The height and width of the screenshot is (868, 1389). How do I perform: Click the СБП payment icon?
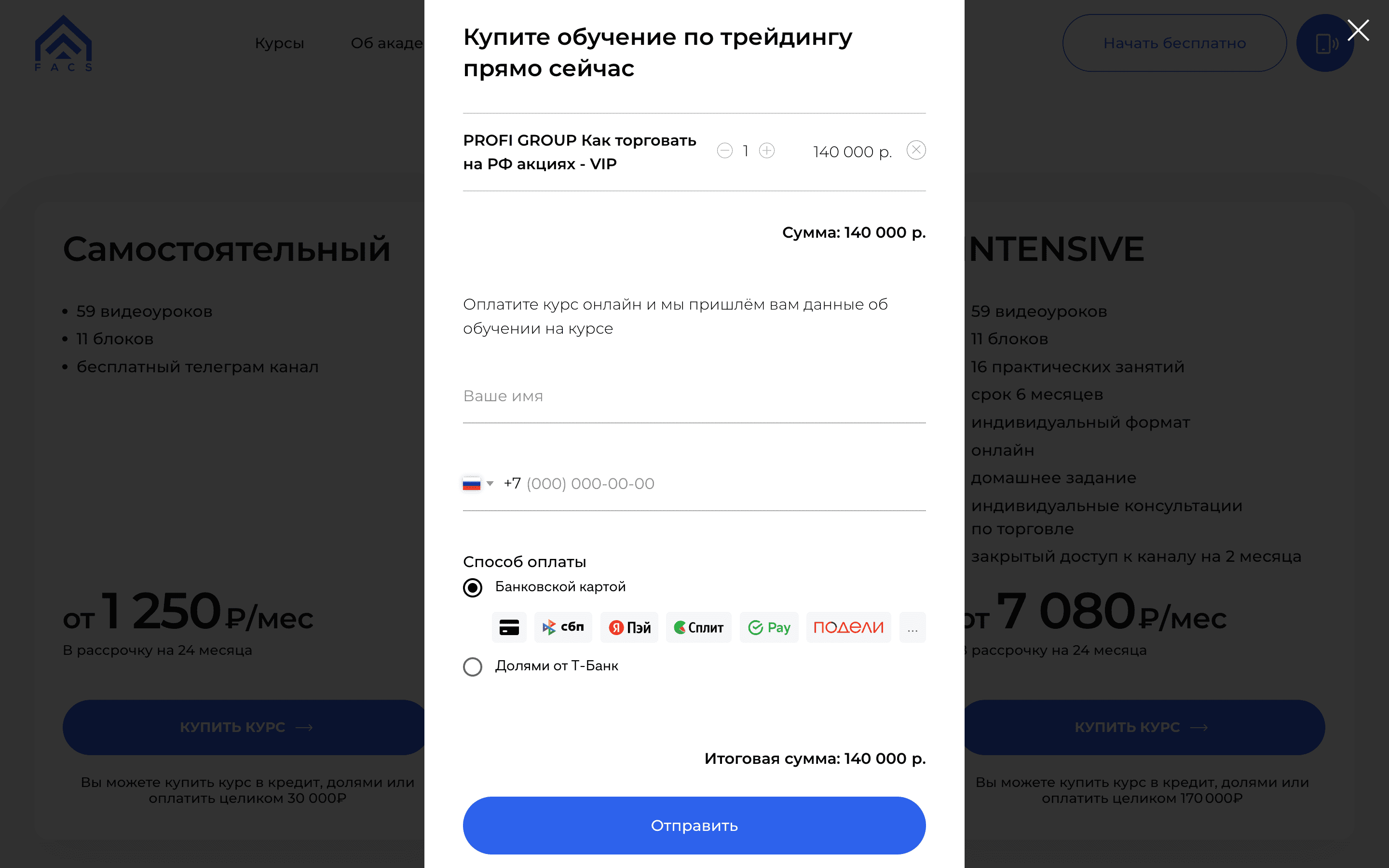point(563,627)
